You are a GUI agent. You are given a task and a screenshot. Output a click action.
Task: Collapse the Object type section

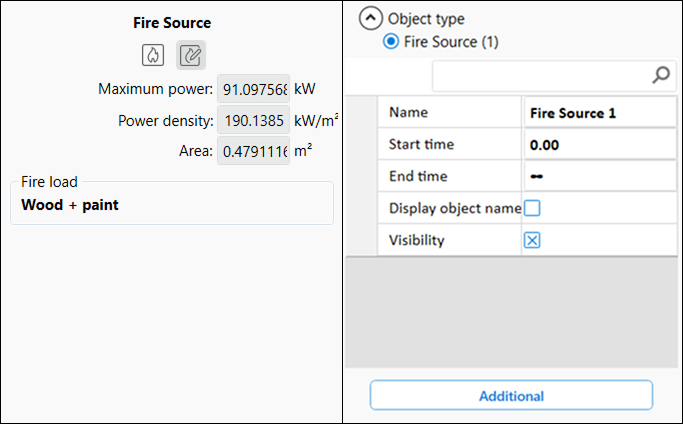(370, 18)
